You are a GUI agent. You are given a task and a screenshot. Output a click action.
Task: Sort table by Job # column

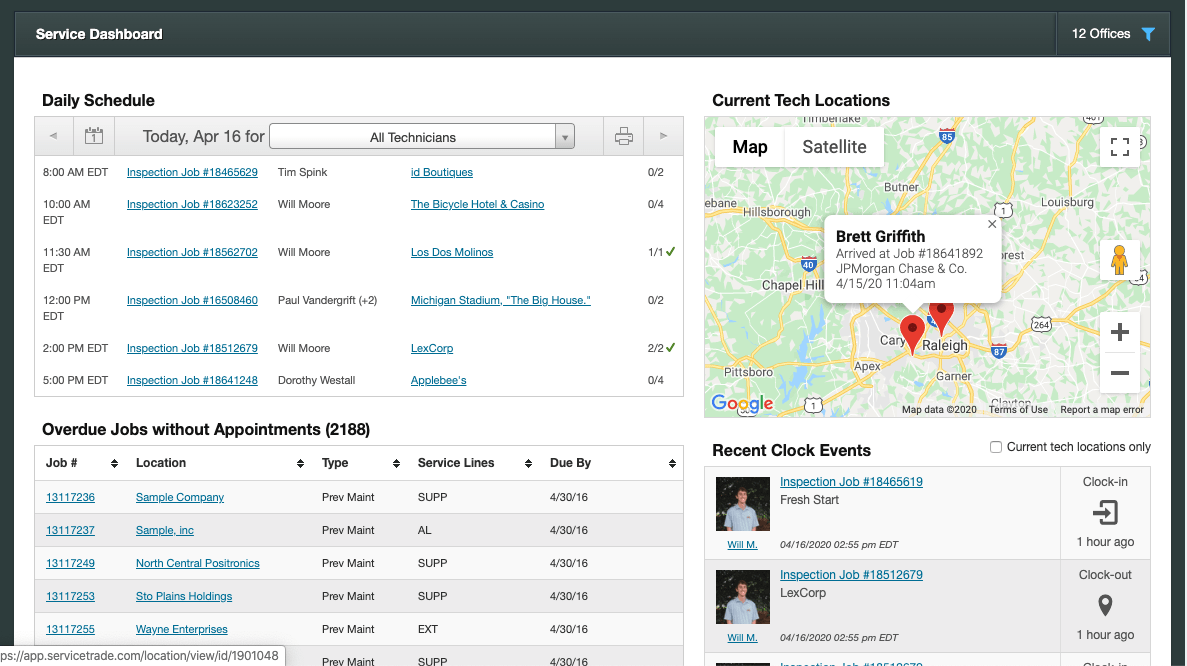(114, 463)
